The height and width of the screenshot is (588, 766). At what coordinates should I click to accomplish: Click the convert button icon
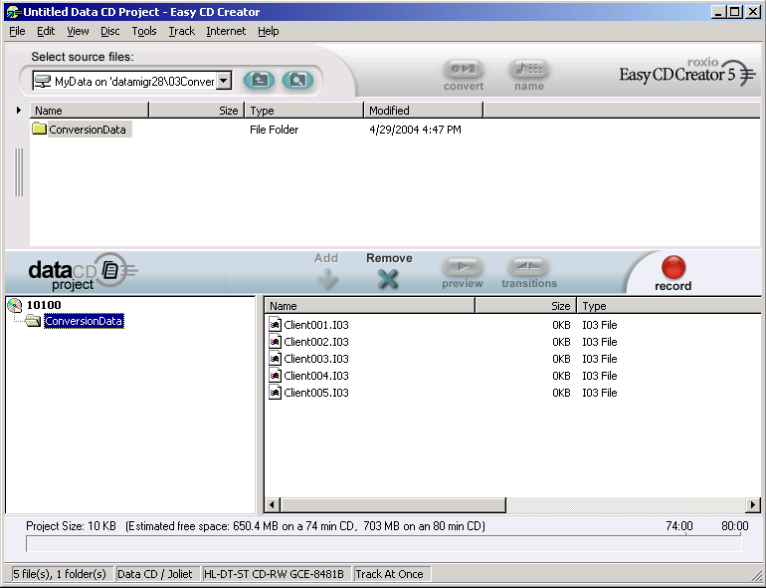tap(463, 69)
